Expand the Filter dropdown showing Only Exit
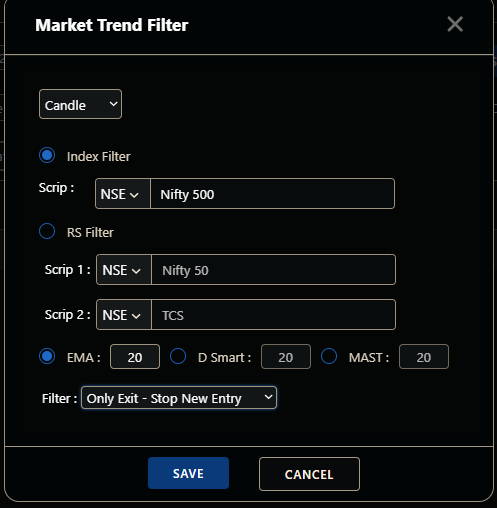The image size is (497, 508). pos(179,398)
